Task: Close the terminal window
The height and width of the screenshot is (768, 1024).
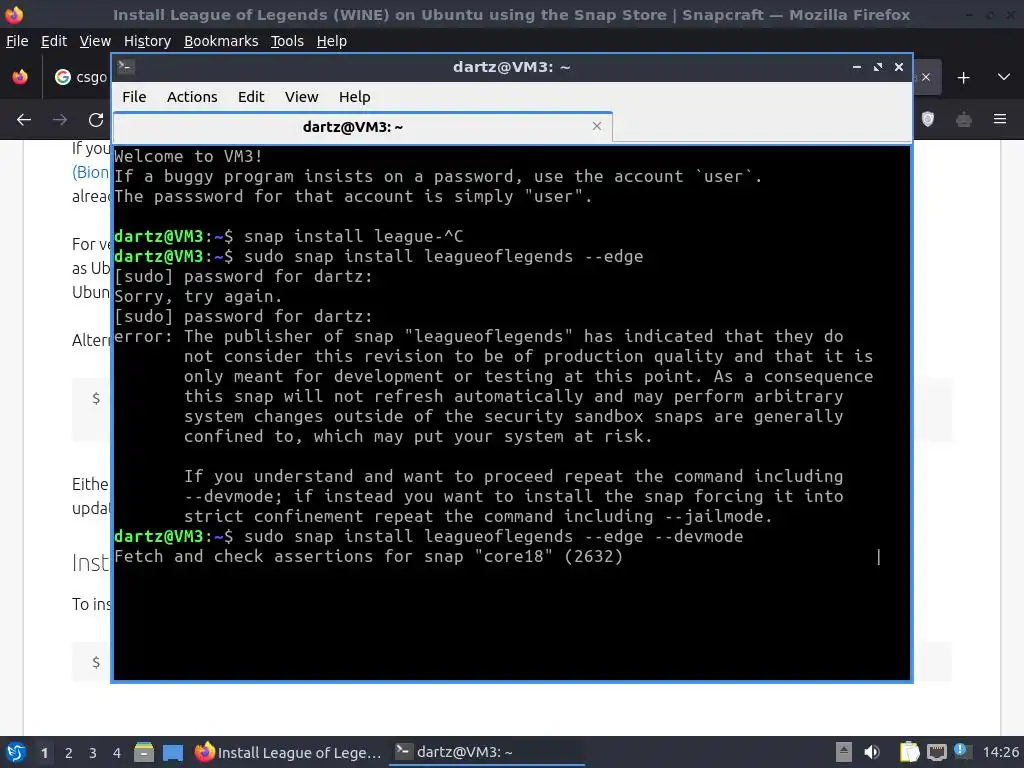Action: coord(899,67)
